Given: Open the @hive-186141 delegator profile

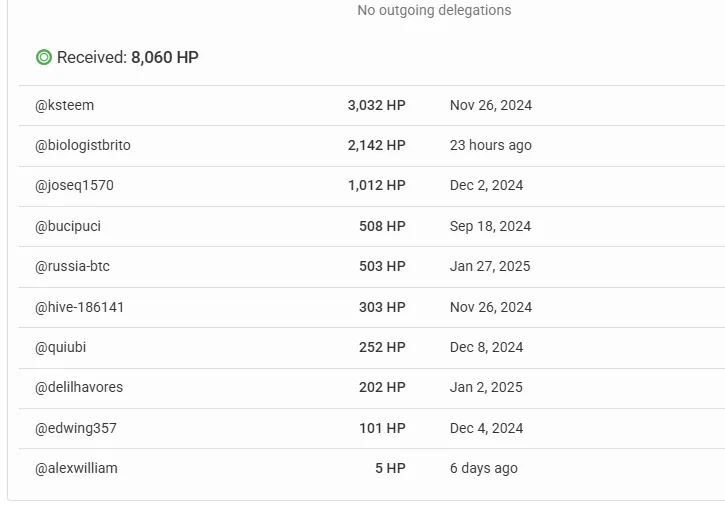Looking at the screenshot, I should click(80, 307).
